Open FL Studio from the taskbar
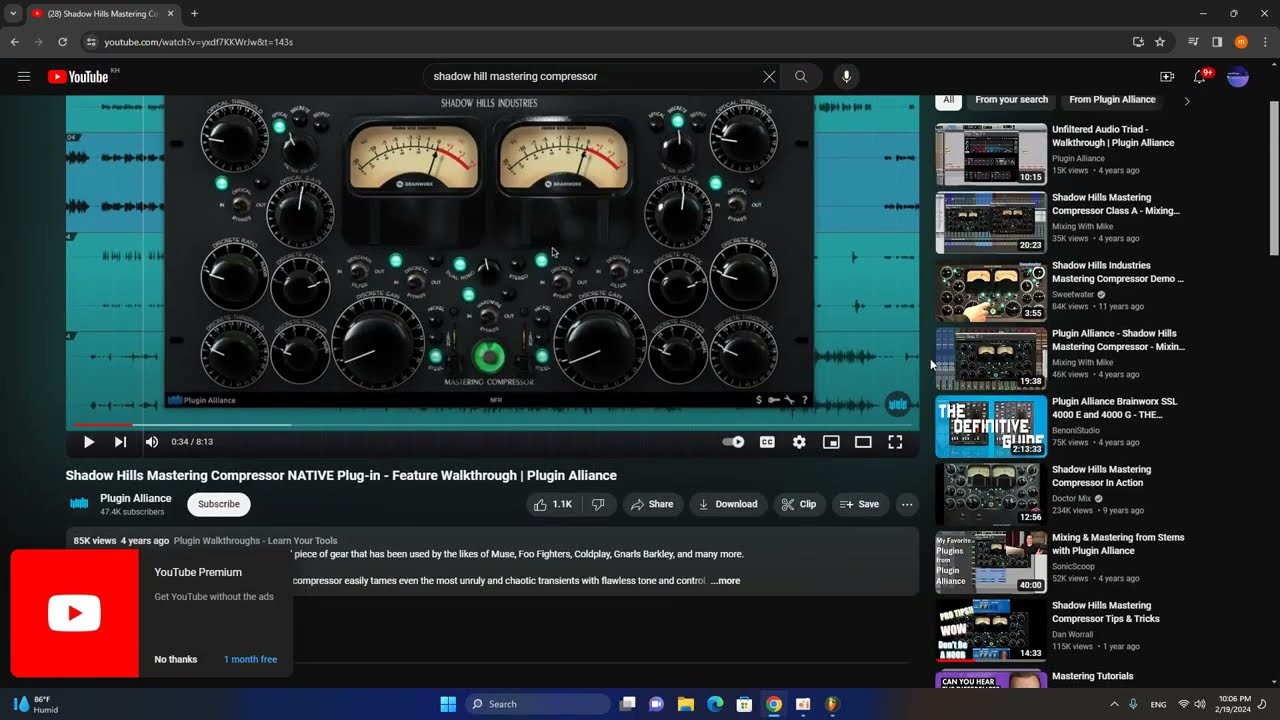Screen dimensions: 1280x720 pos(832,704)
